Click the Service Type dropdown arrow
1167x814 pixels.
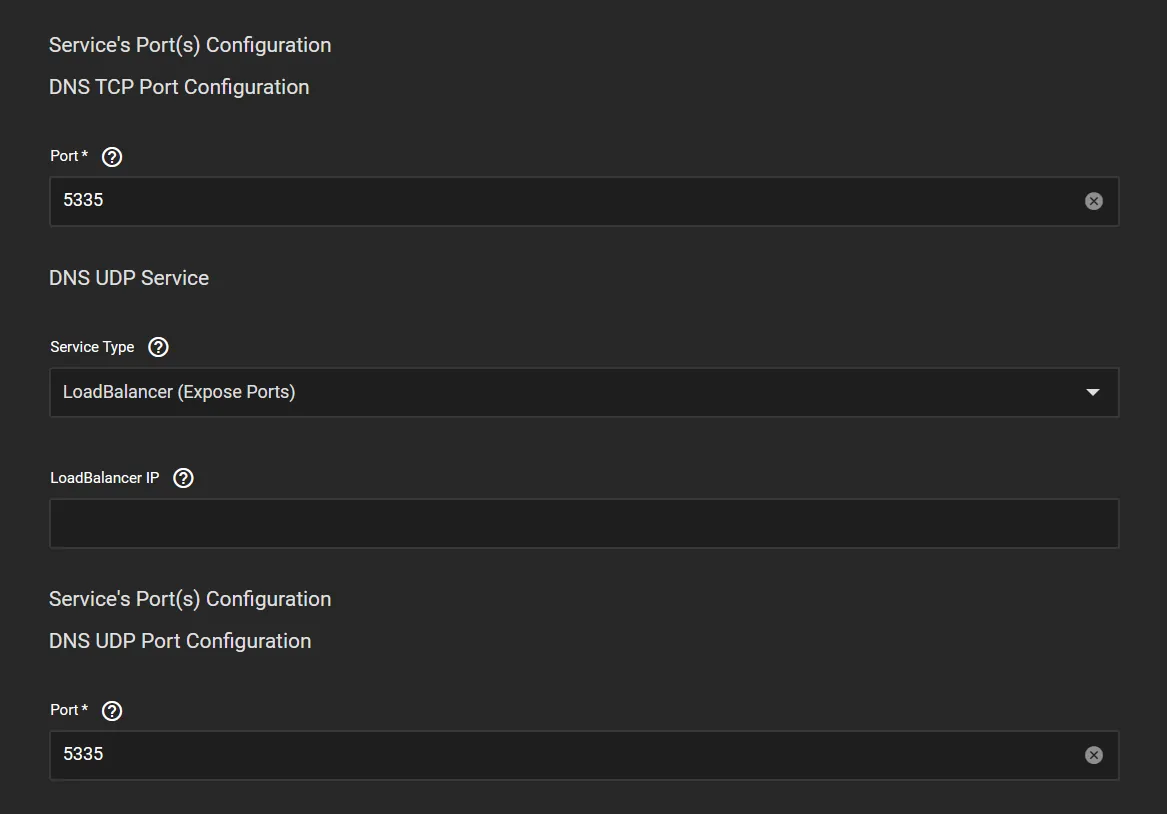[1092, 392]
